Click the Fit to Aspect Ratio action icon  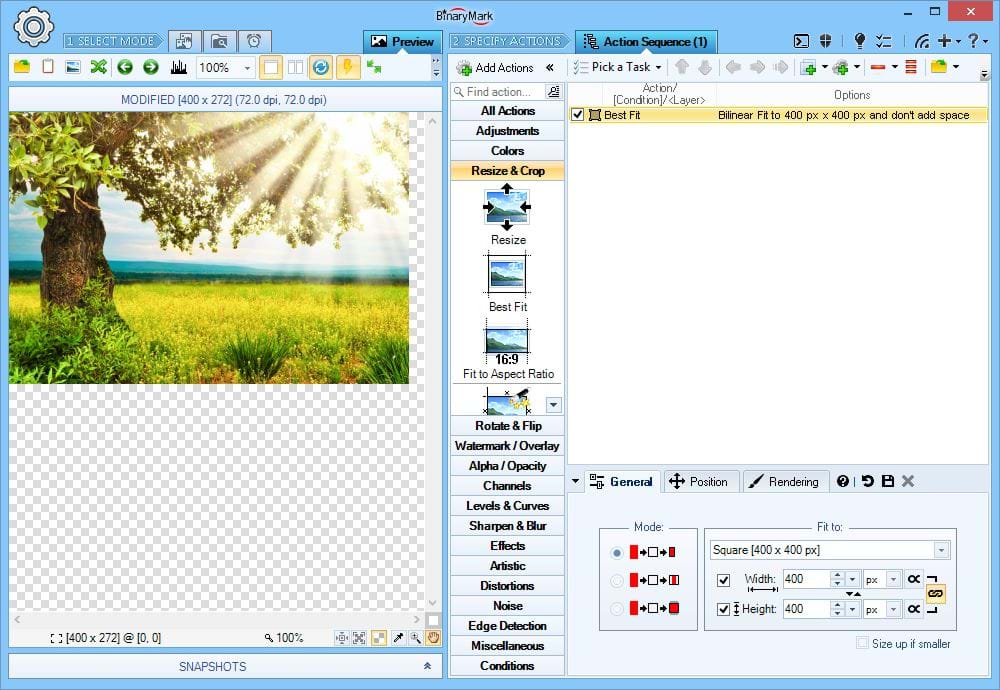507,342
